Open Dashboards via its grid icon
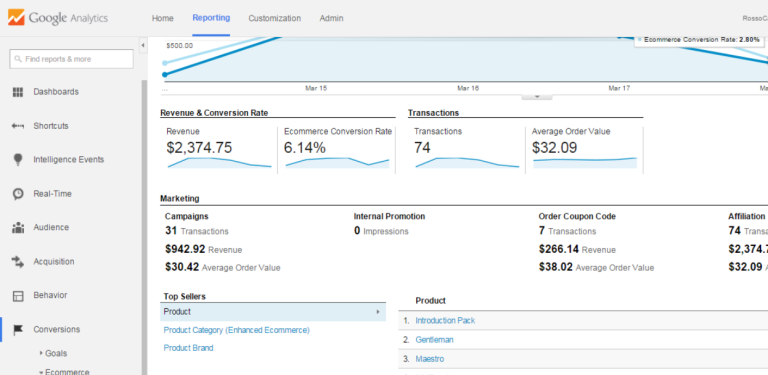The height and width of the screenshot is (375, 768). pos(18,92)
